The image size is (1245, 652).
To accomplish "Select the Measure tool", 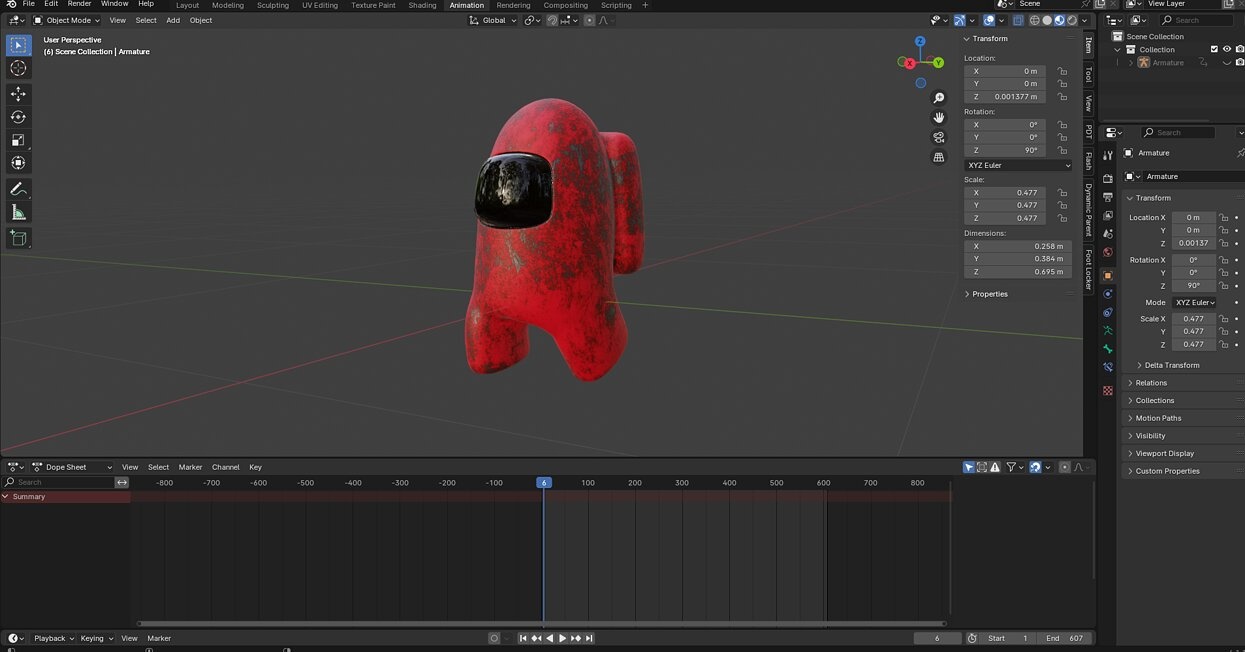I will coord(18,212).
